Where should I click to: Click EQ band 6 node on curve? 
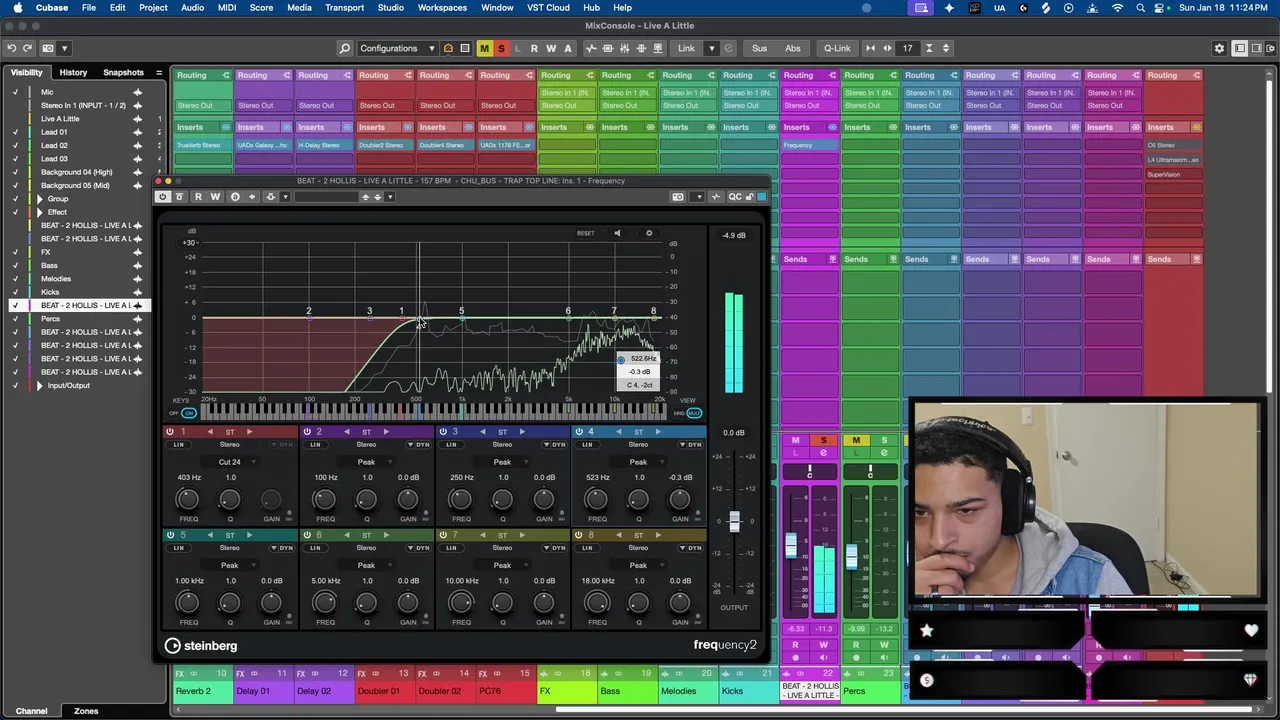click(x=568, y=318)
